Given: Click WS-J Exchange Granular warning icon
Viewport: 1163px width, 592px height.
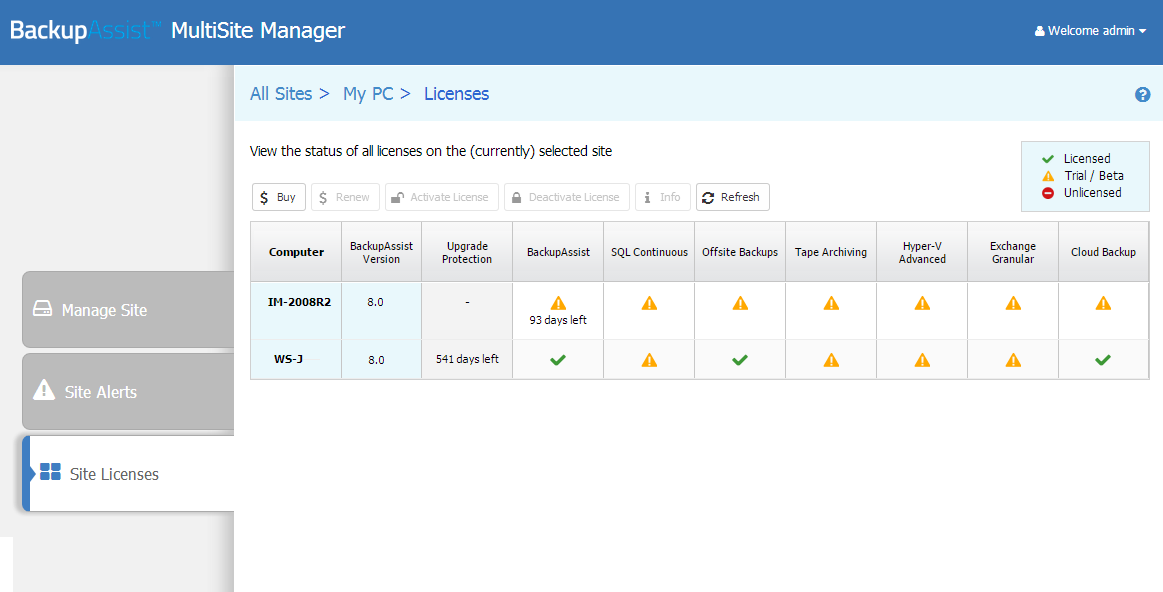Looking at the screenshot, I should coord(1013,360).
